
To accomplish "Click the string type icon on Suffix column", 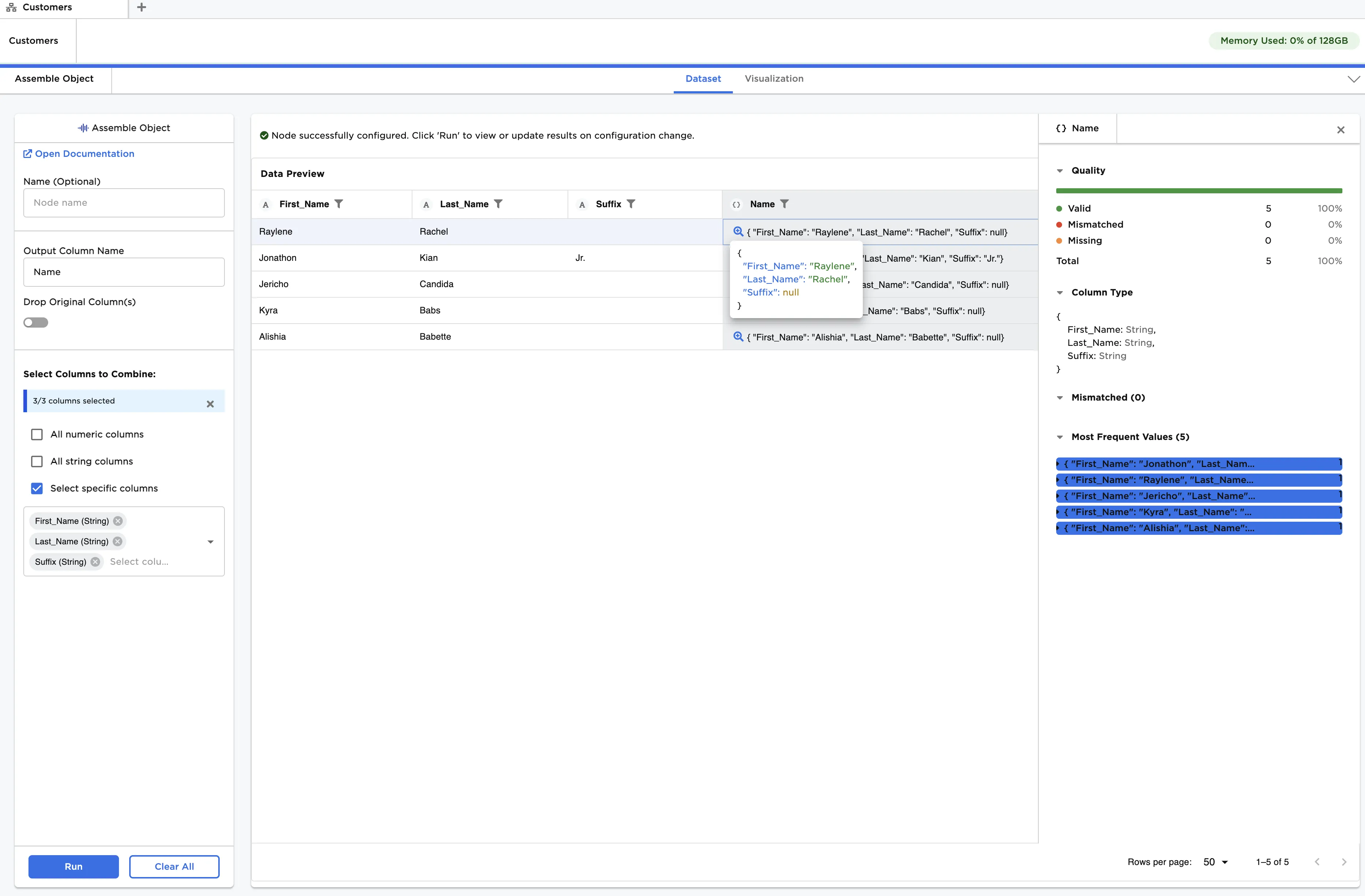I will (581, 204).
